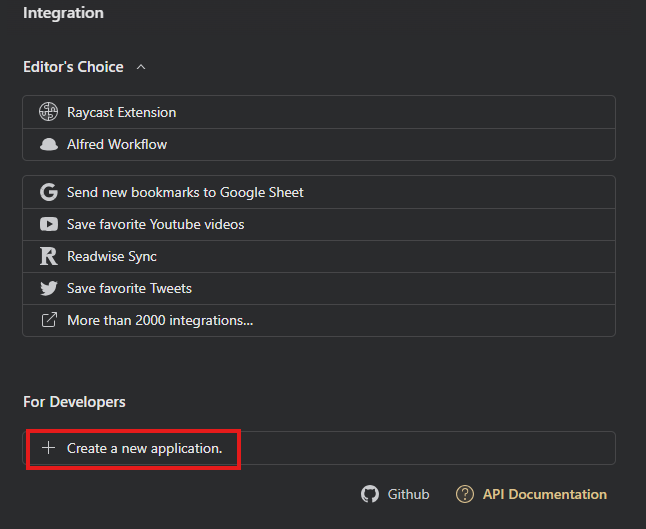This screenshot has height=529, width=646.
Task: Click Create a new application text
Action: pos(144,448)
